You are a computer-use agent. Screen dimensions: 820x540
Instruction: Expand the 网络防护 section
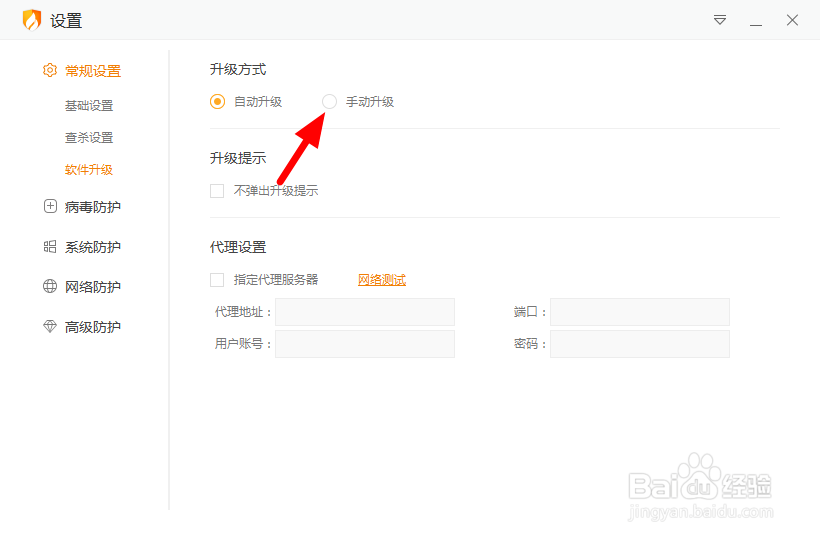[x=93, y=287]
